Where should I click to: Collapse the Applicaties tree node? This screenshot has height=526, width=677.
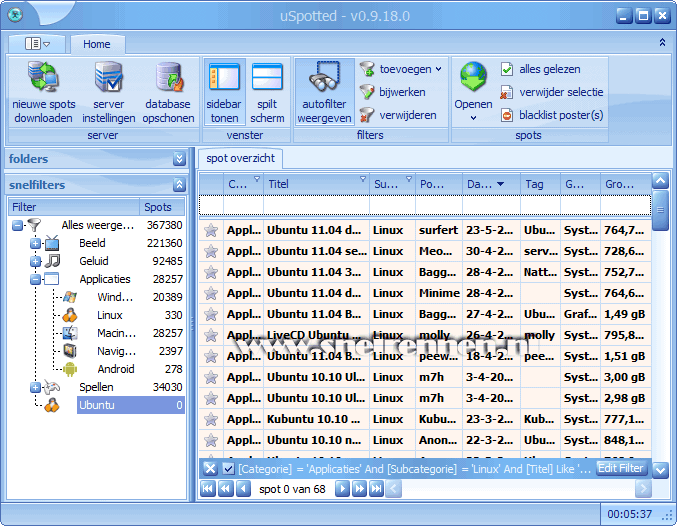(x=35, y=280)
